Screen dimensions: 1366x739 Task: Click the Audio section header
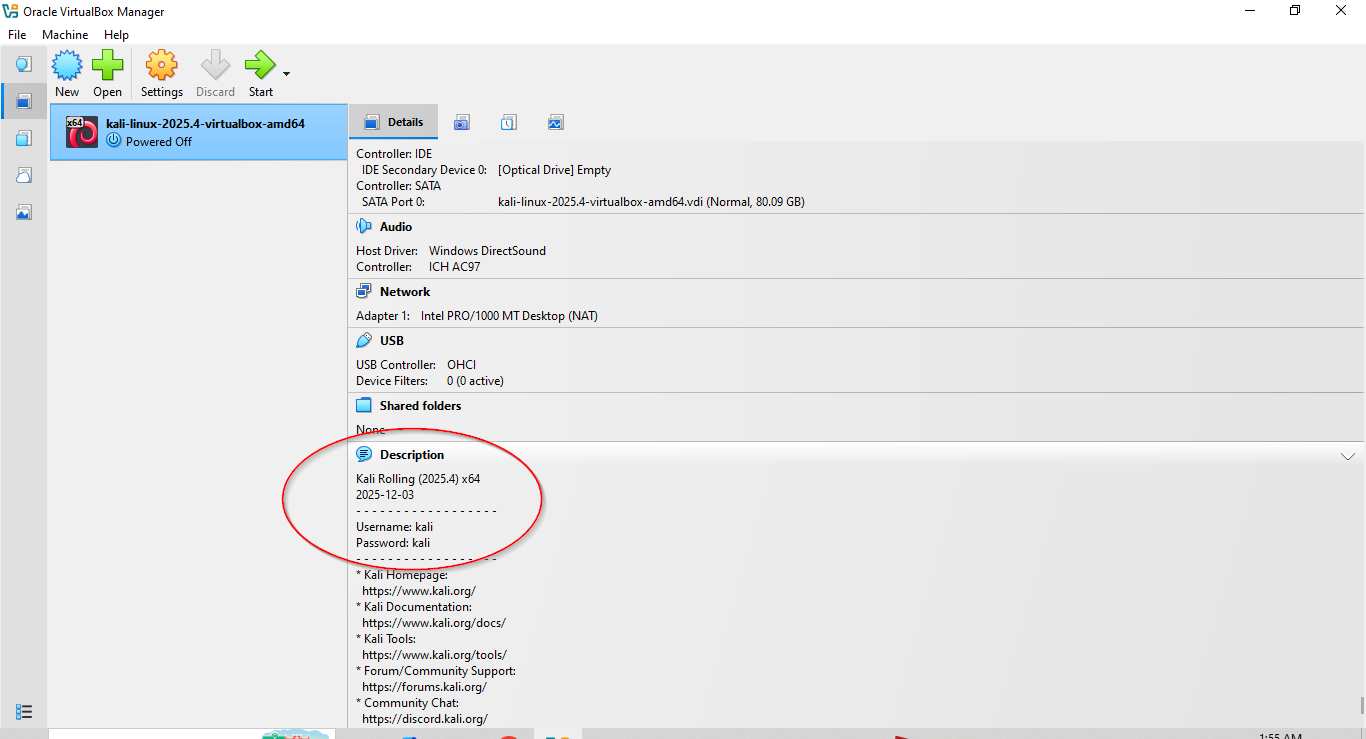pyautogui.click(x=395, y=227)
